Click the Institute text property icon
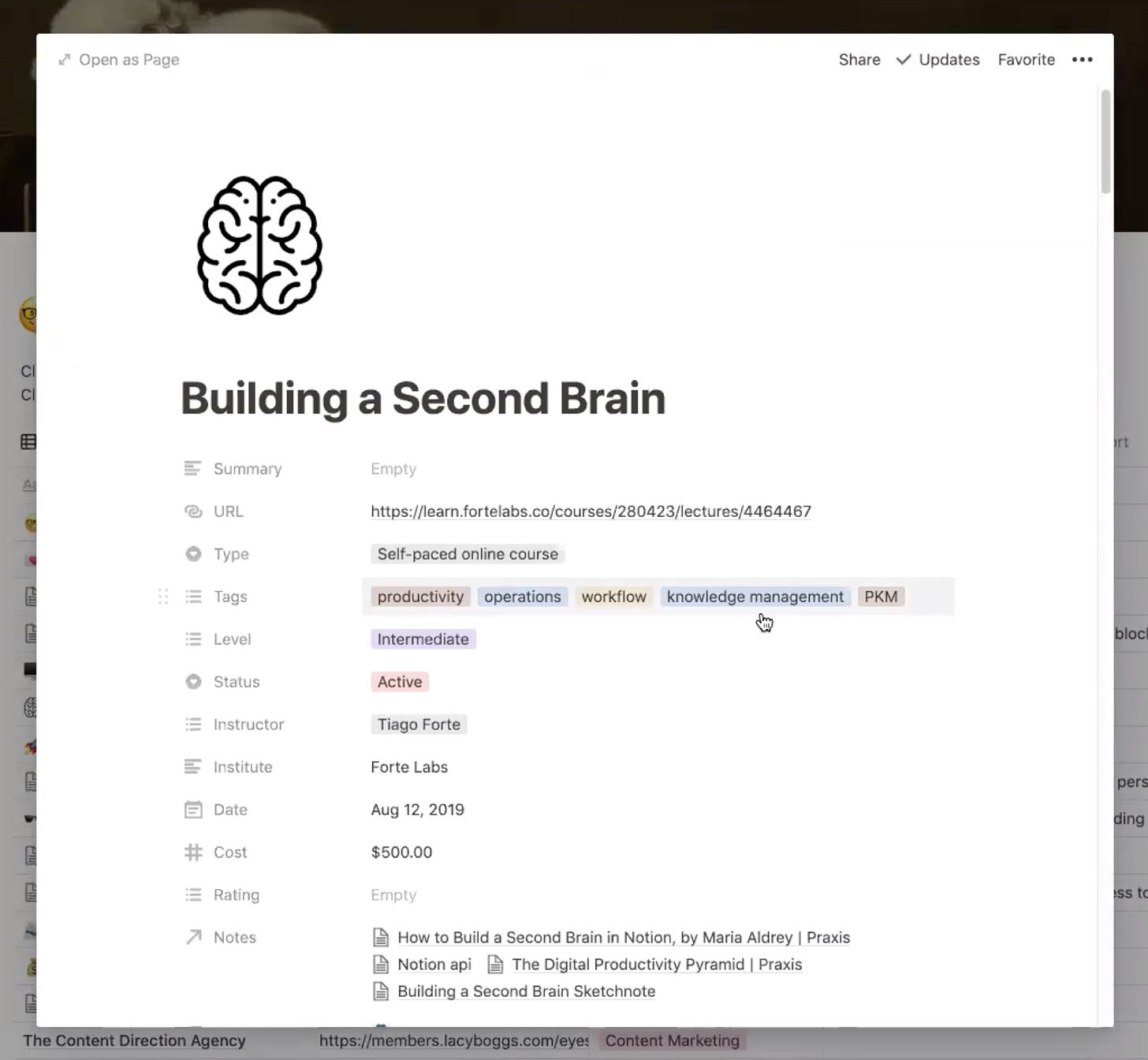 pyautogui.click(x=192, y=767)
